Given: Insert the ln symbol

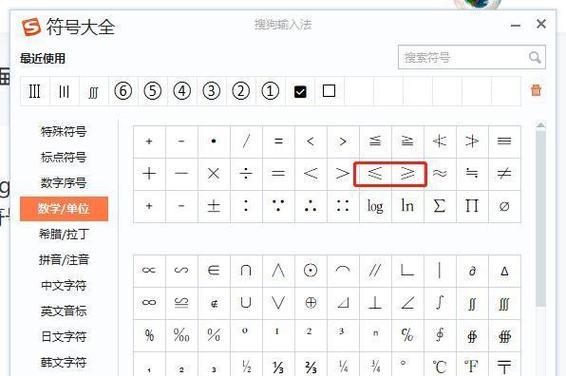Looking at the screenshot, I should coord(408,206).
